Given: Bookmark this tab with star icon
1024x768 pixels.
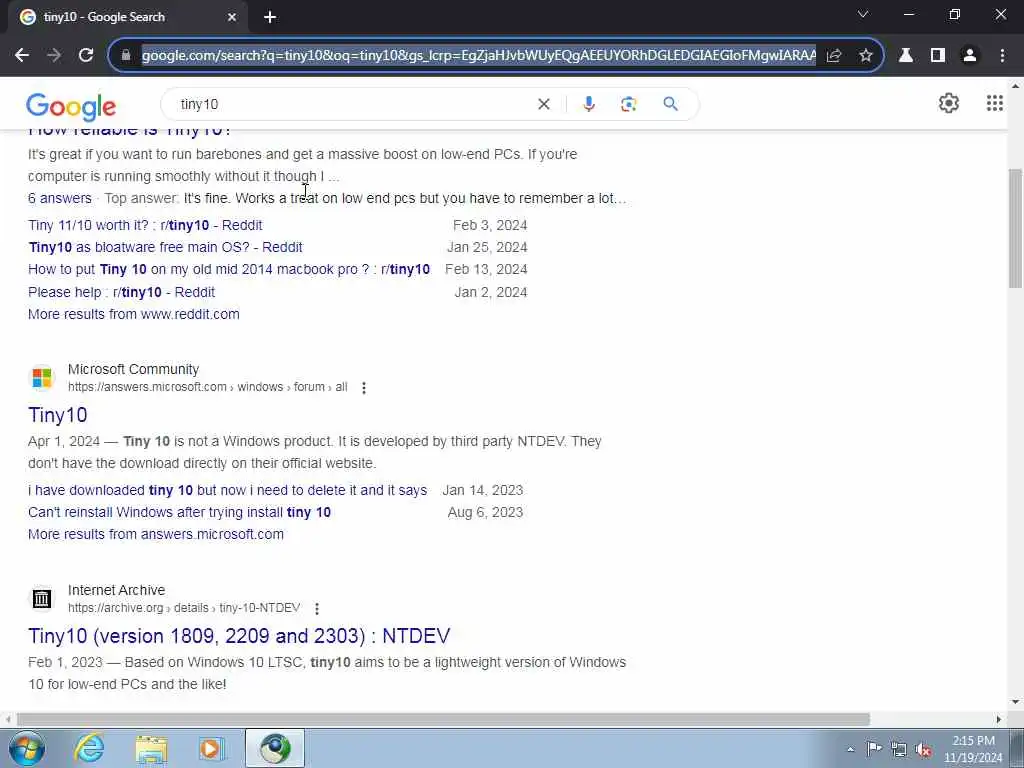Looking at the screenshot, I should (866, 56).
